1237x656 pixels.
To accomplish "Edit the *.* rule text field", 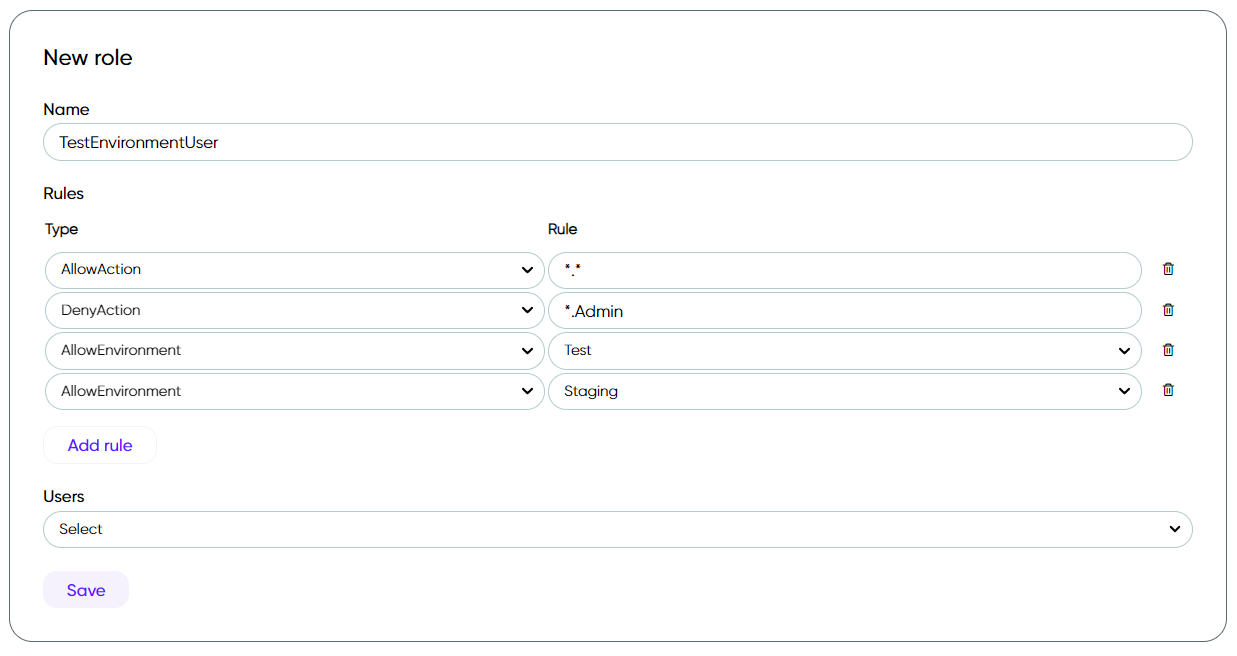I will pos(845,270).
